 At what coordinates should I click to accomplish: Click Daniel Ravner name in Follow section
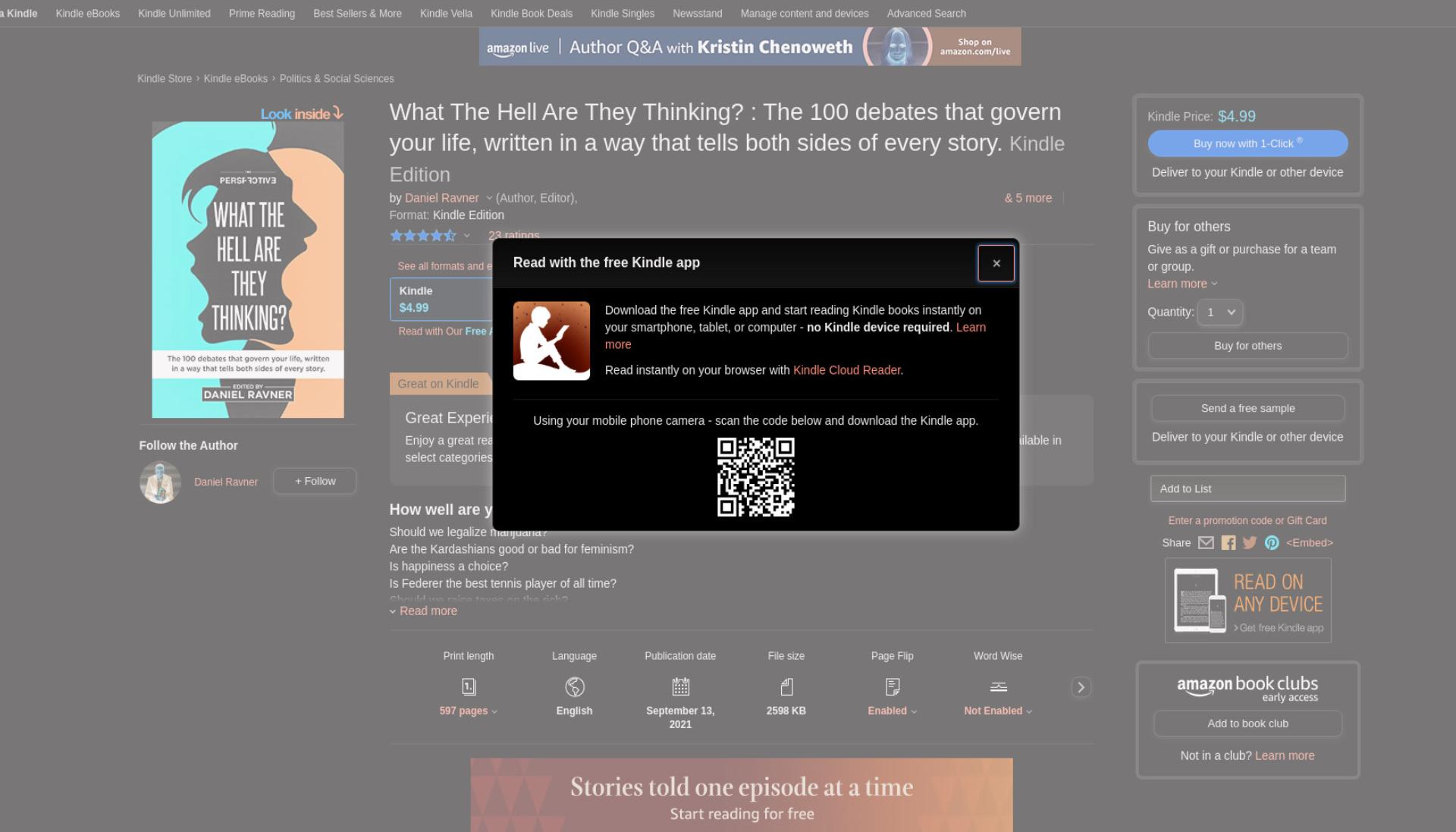click(226, 482)
